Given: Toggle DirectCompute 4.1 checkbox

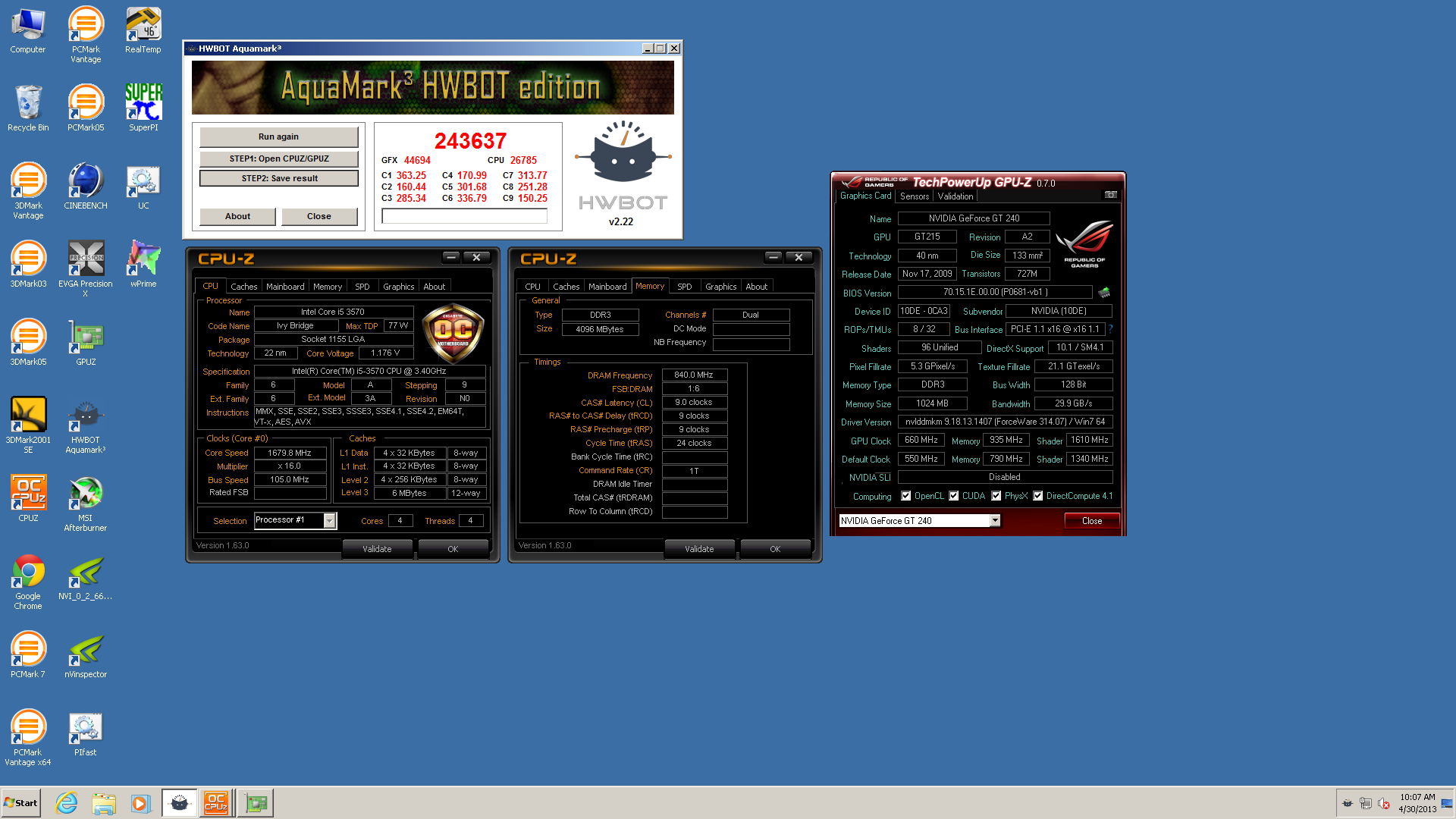Looking at the screenshot, I should point(1038,496).
